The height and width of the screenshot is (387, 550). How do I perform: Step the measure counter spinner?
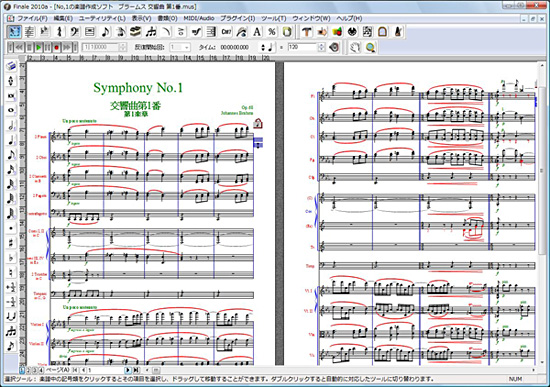123,47
